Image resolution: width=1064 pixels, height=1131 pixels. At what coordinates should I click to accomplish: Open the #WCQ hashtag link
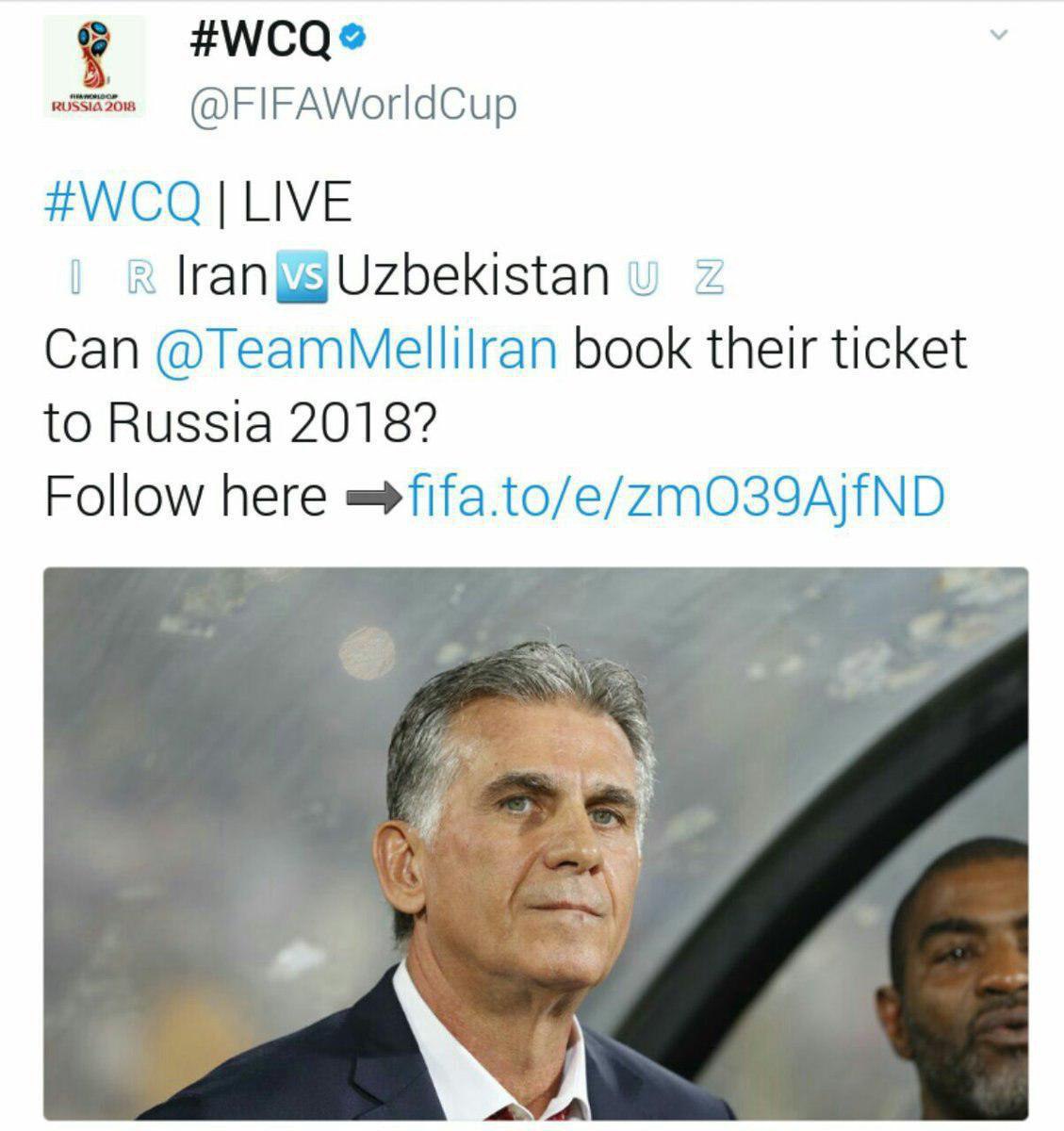[123, 202]
